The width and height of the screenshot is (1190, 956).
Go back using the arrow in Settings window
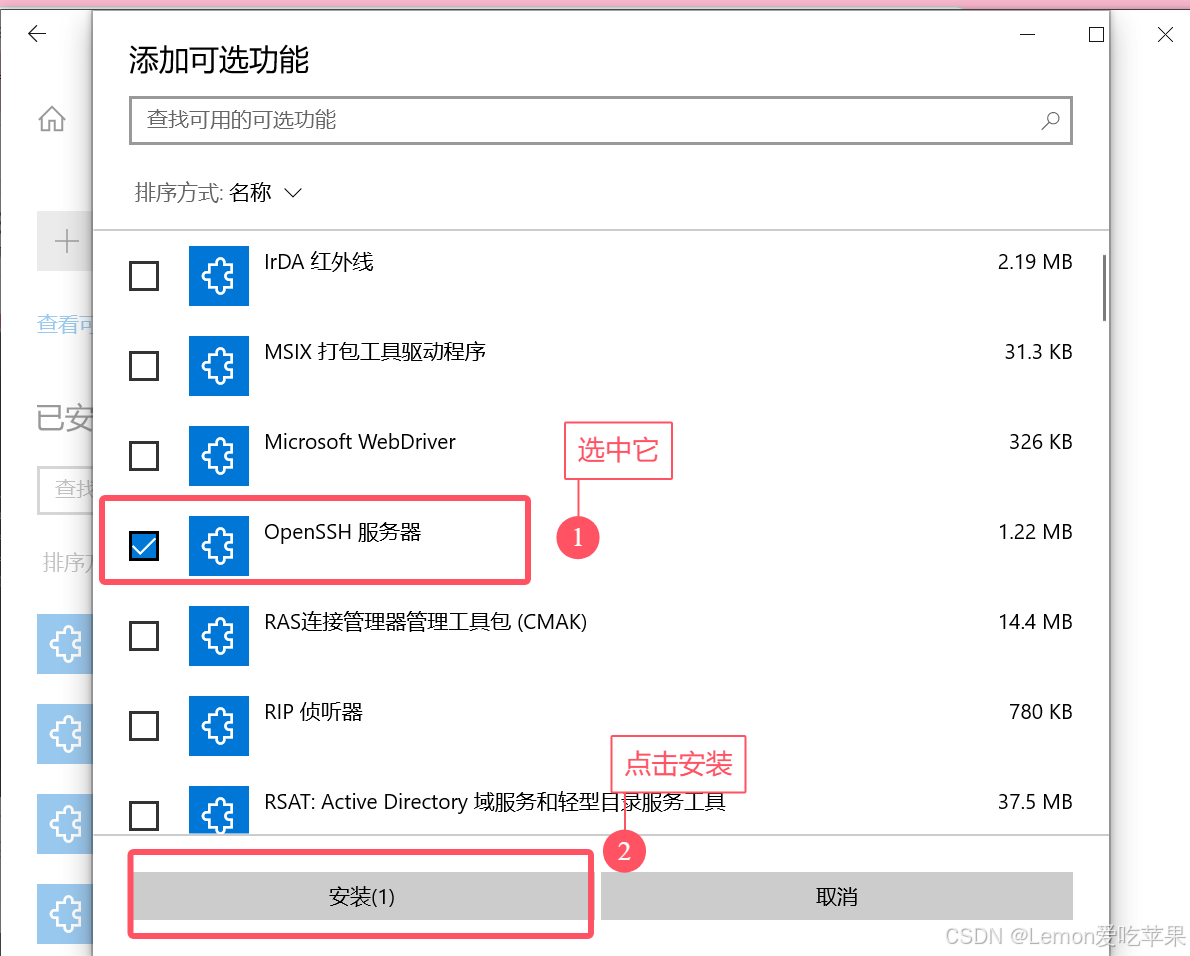[x=37, y=33]
